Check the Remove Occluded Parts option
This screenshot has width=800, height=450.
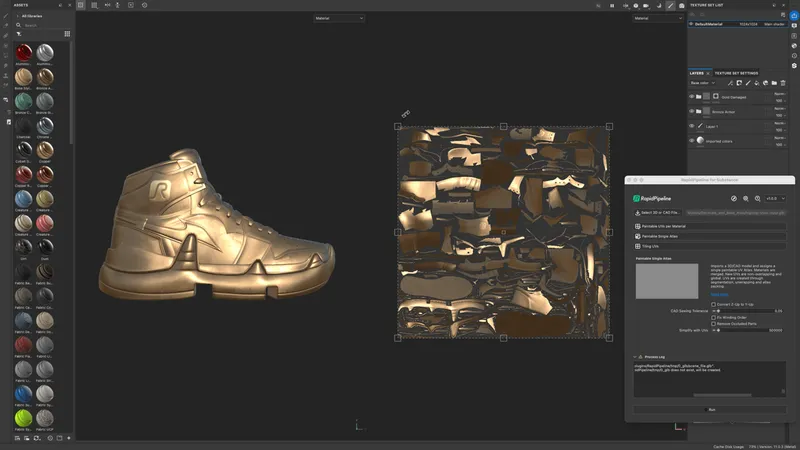click(x=714, y=324)
